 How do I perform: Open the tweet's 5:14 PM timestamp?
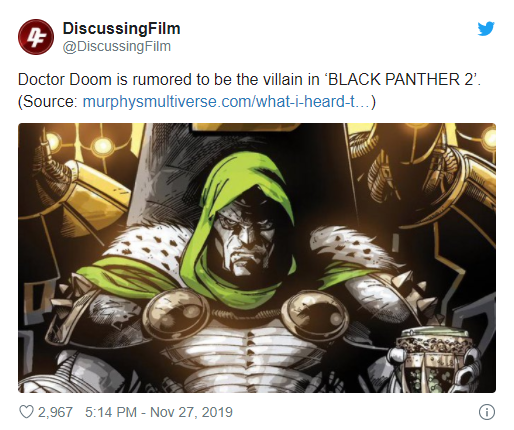[111, 412]
